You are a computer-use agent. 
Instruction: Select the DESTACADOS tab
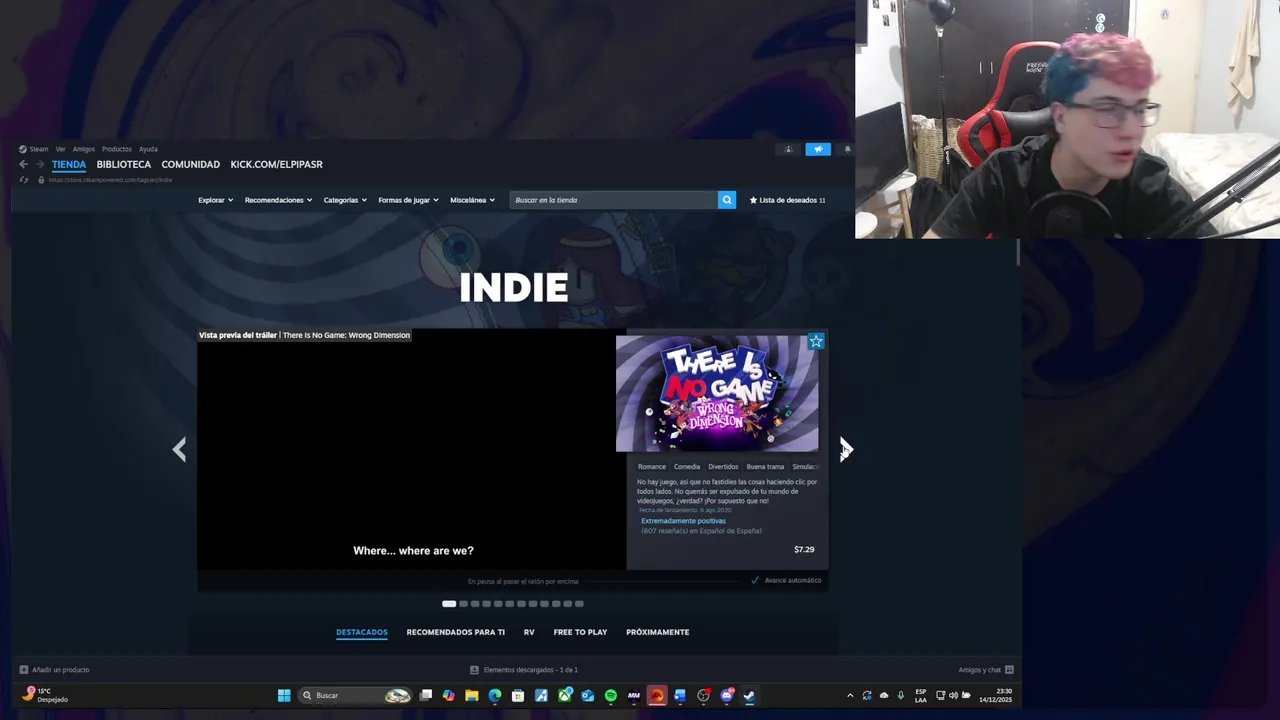362,632
